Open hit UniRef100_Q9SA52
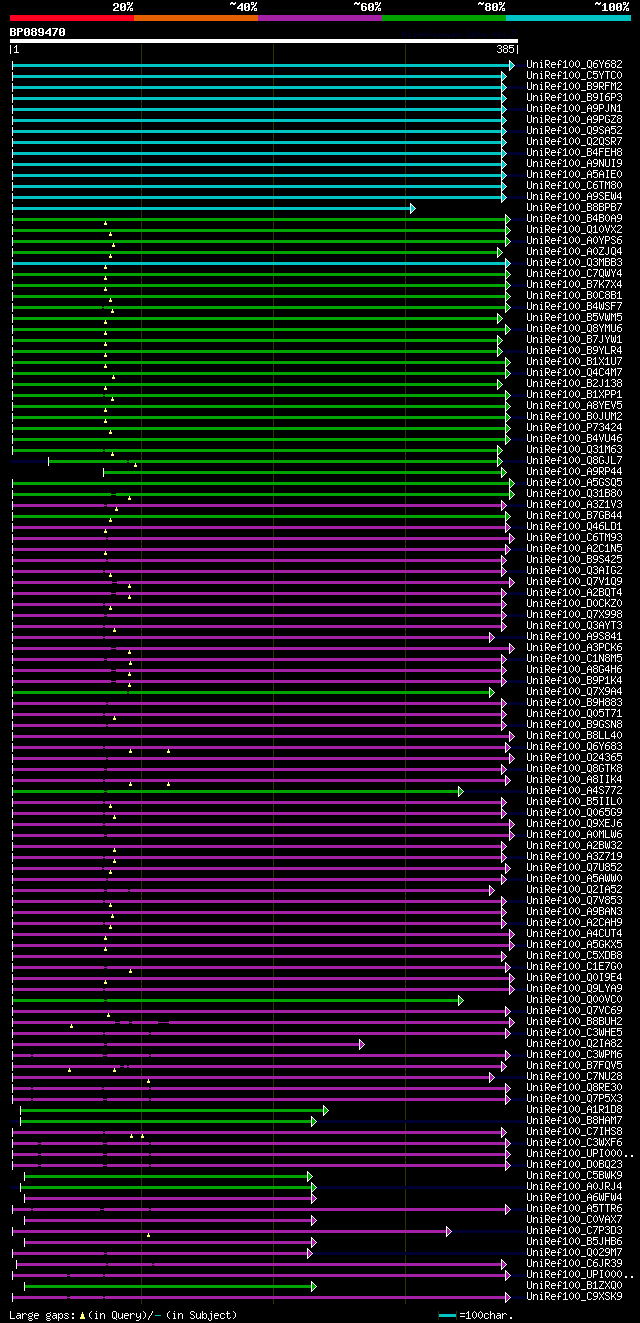 pyautogui.click(x=575, y=131)
